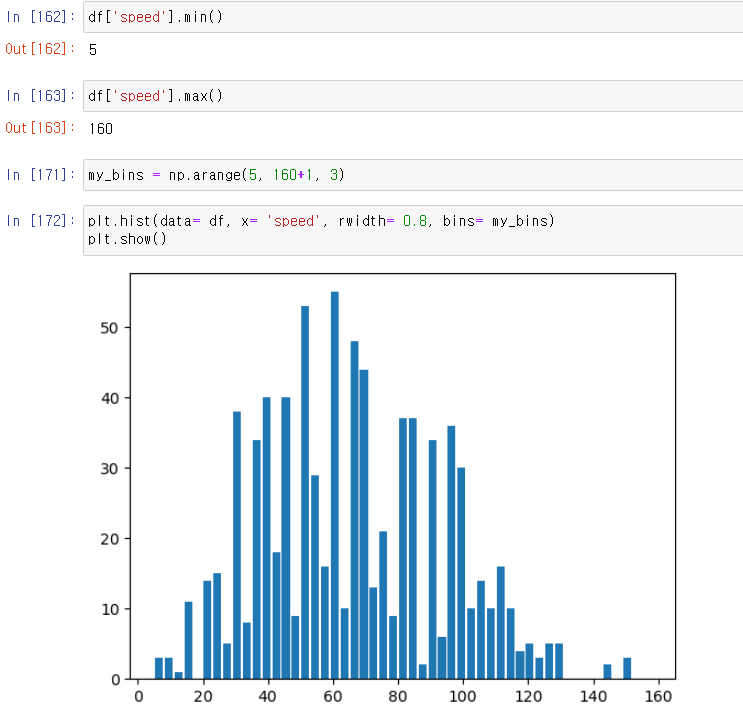Viewport: 743px width, 715px height.
Task: Select the Out[163] prompt label
Action: coord(40,128)
